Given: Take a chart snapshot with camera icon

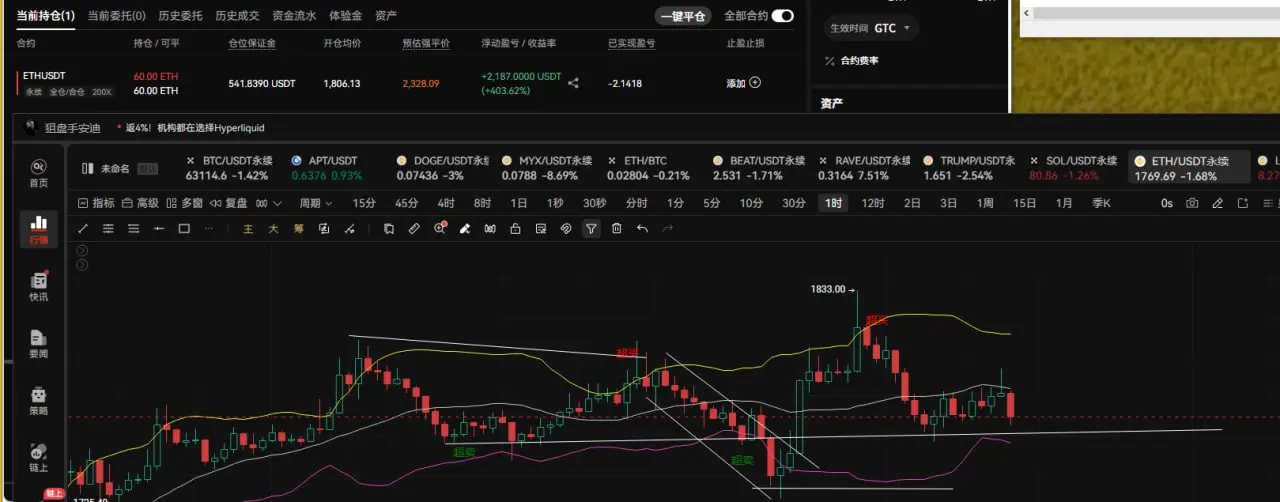Looking at the screenshot, I should click(x=1192, y=203).
